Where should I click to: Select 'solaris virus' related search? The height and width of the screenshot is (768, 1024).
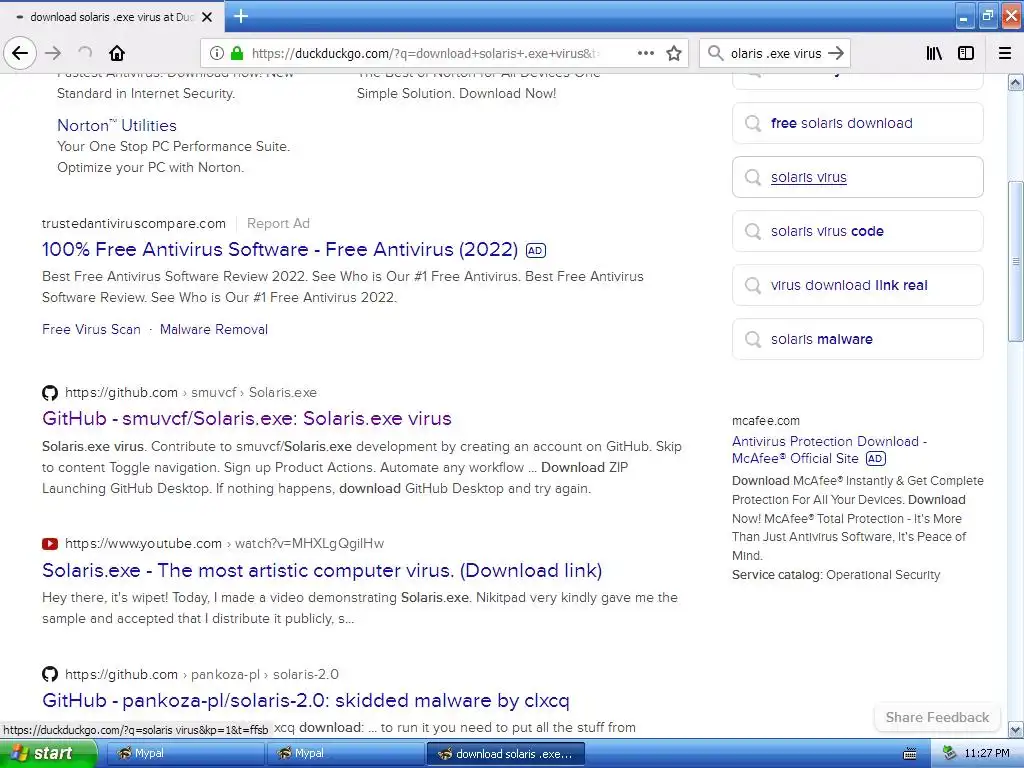point(857,177)
